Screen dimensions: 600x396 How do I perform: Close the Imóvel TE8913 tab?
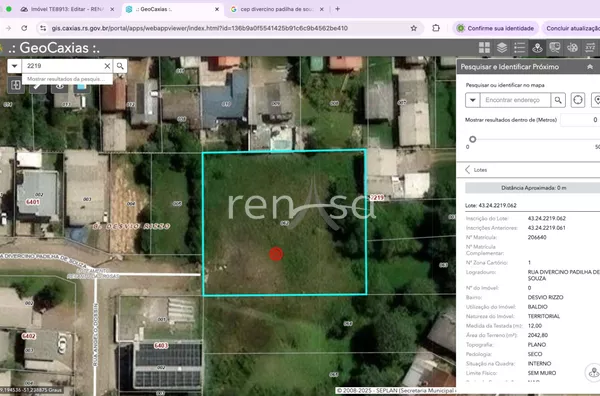(x=112, y=9)
